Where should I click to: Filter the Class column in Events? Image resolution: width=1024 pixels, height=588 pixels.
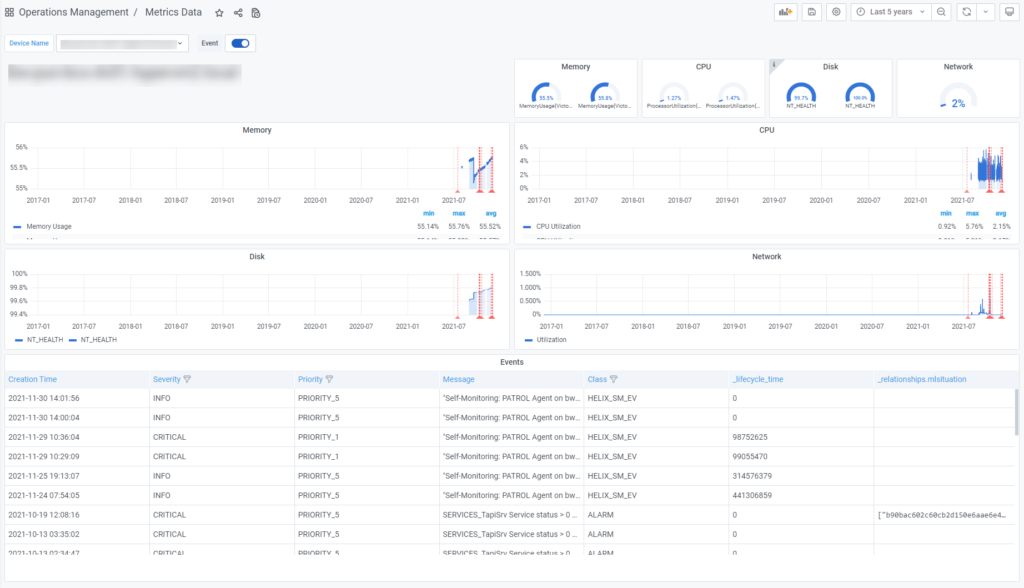click(614, 379)
